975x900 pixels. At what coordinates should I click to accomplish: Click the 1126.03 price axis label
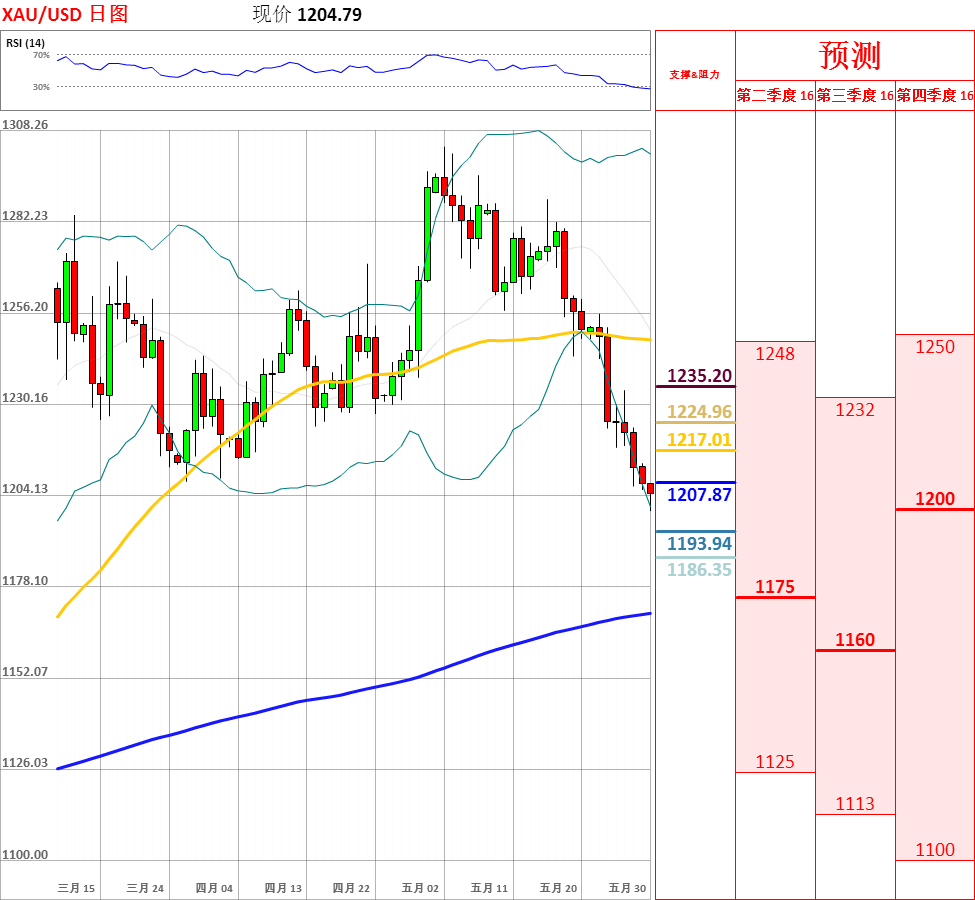[25, 763]
